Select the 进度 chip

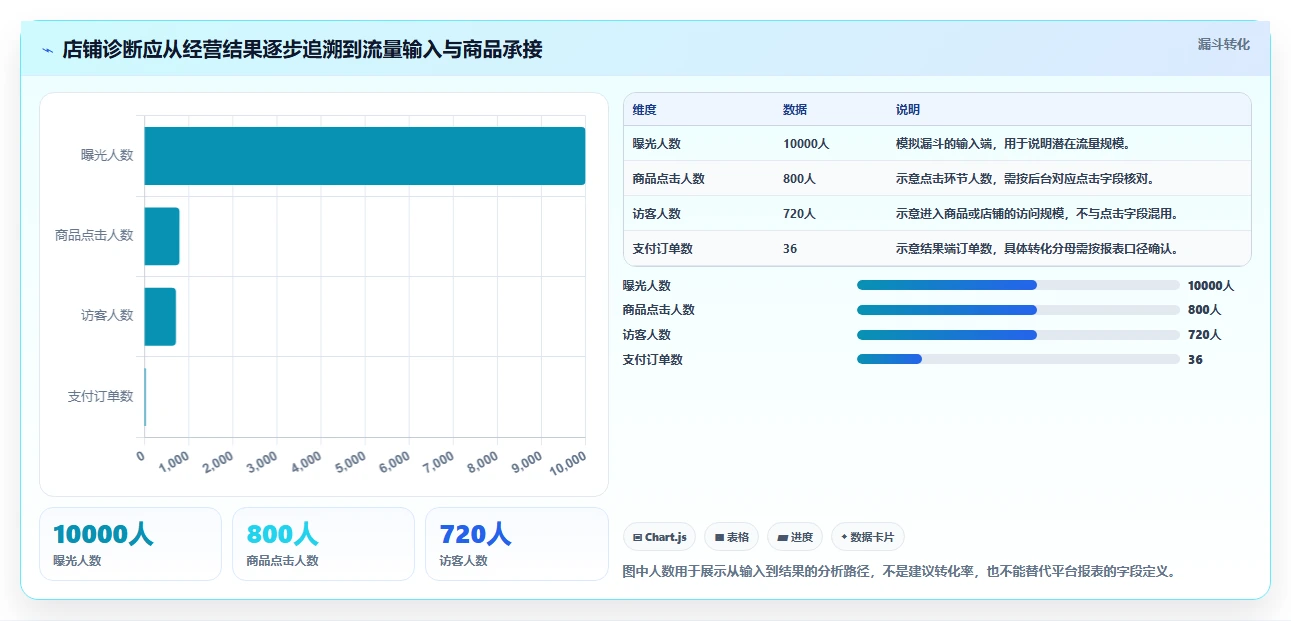coord(795,537)
